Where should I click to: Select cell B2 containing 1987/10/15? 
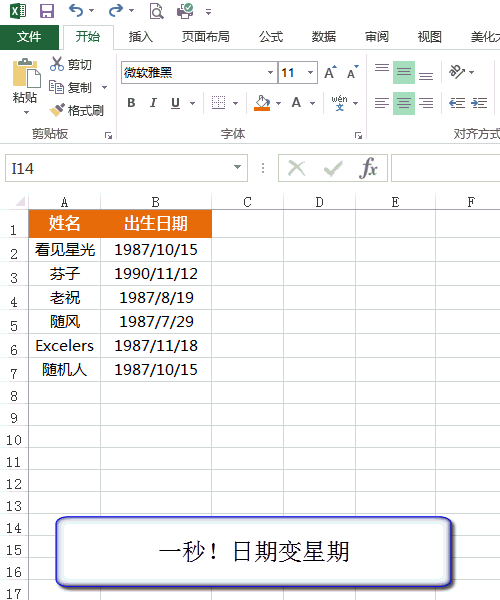point(156,250)
